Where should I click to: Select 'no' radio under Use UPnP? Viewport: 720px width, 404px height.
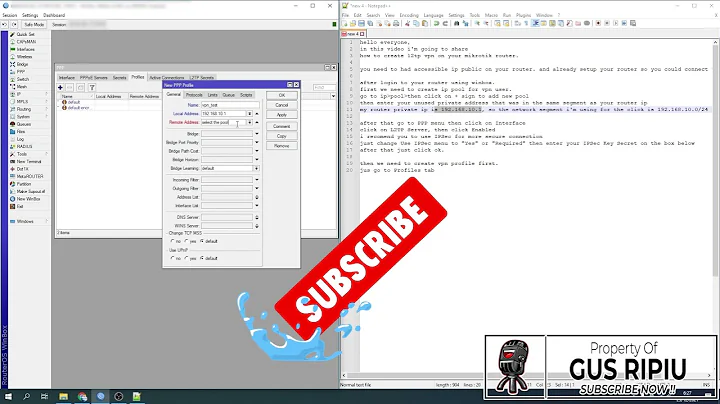click(173, 258)
